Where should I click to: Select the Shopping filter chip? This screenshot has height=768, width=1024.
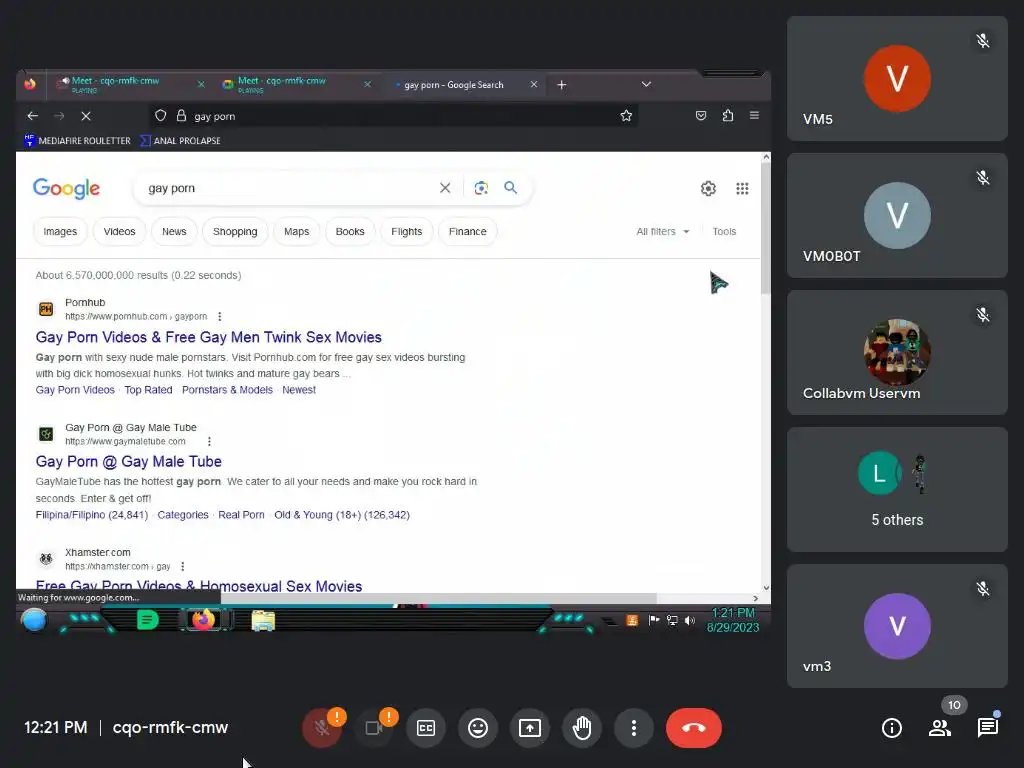pyautogui.click(x=235, y=232)
